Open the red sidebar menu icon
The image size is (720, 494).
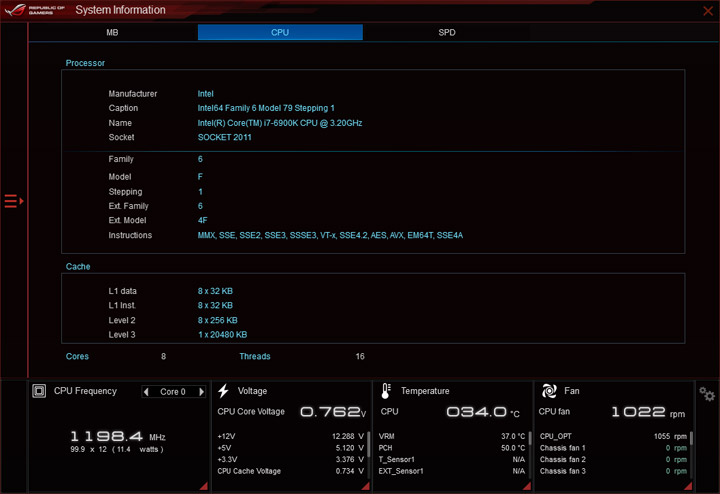14,201
